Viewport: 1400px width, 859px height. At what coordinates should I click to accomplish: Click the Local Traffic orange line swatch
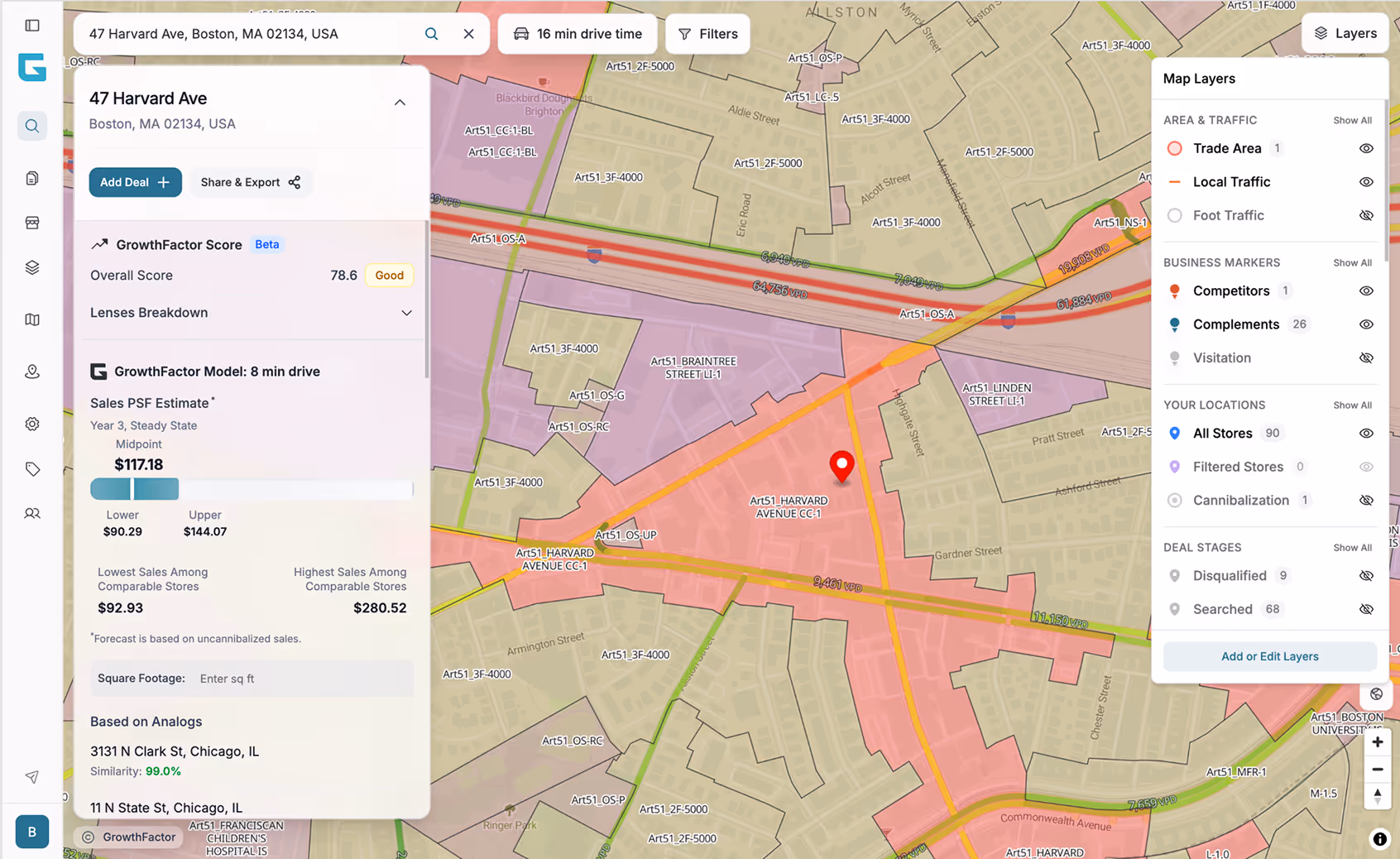coord(1174,182)
